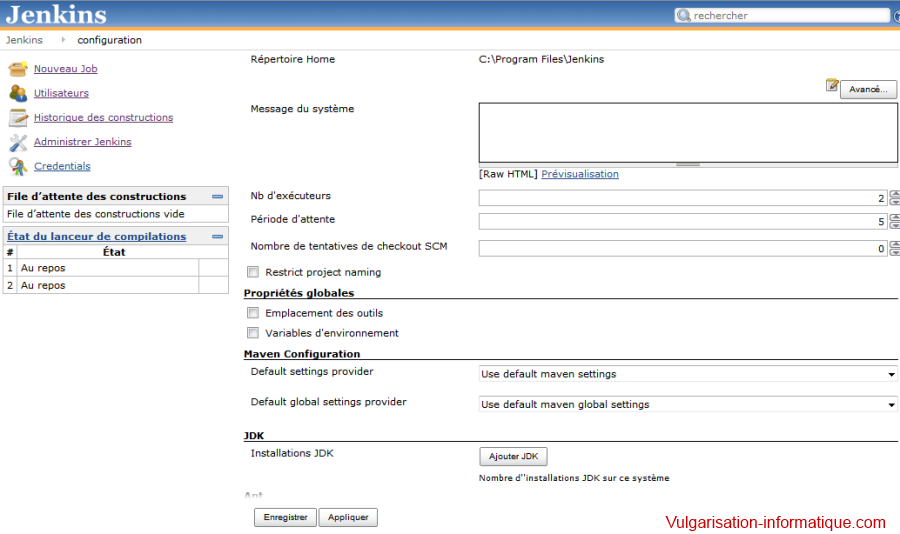900x534 pixels.
Task: Open the Credentials link
Action: (x=62, y=166)
